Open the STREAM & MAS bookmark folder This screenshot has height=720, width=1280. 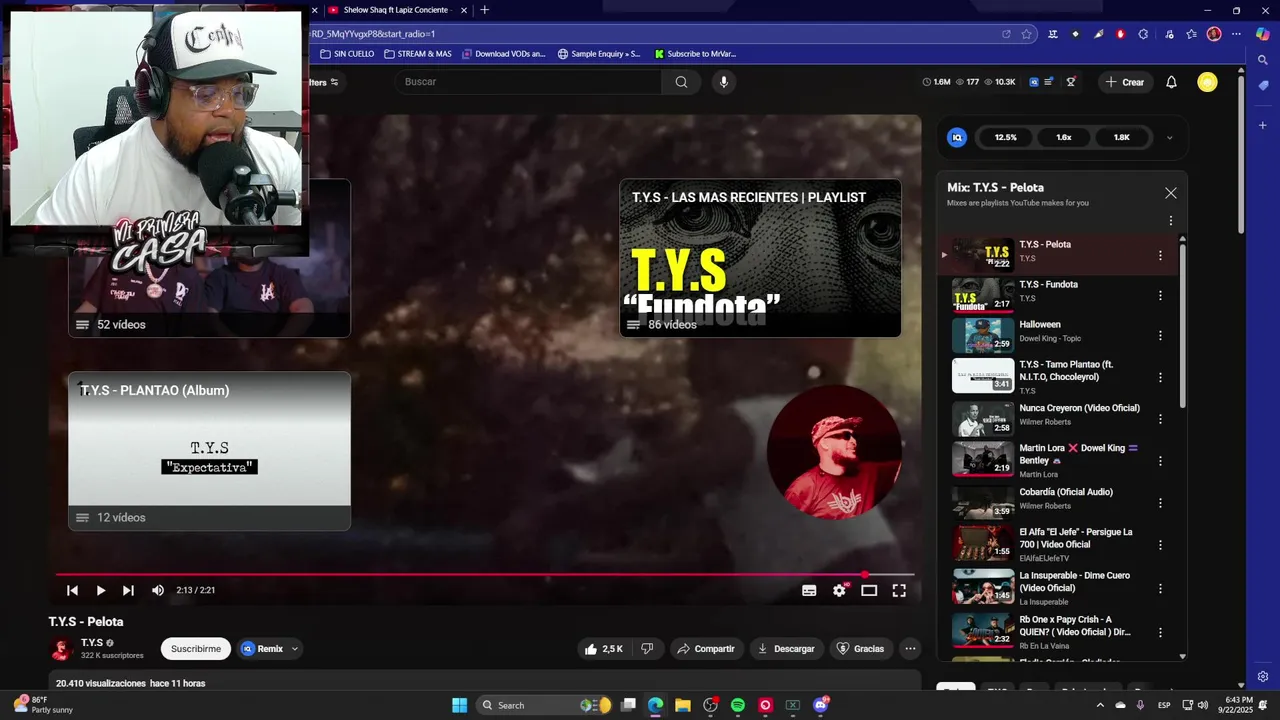coord(418,54)
